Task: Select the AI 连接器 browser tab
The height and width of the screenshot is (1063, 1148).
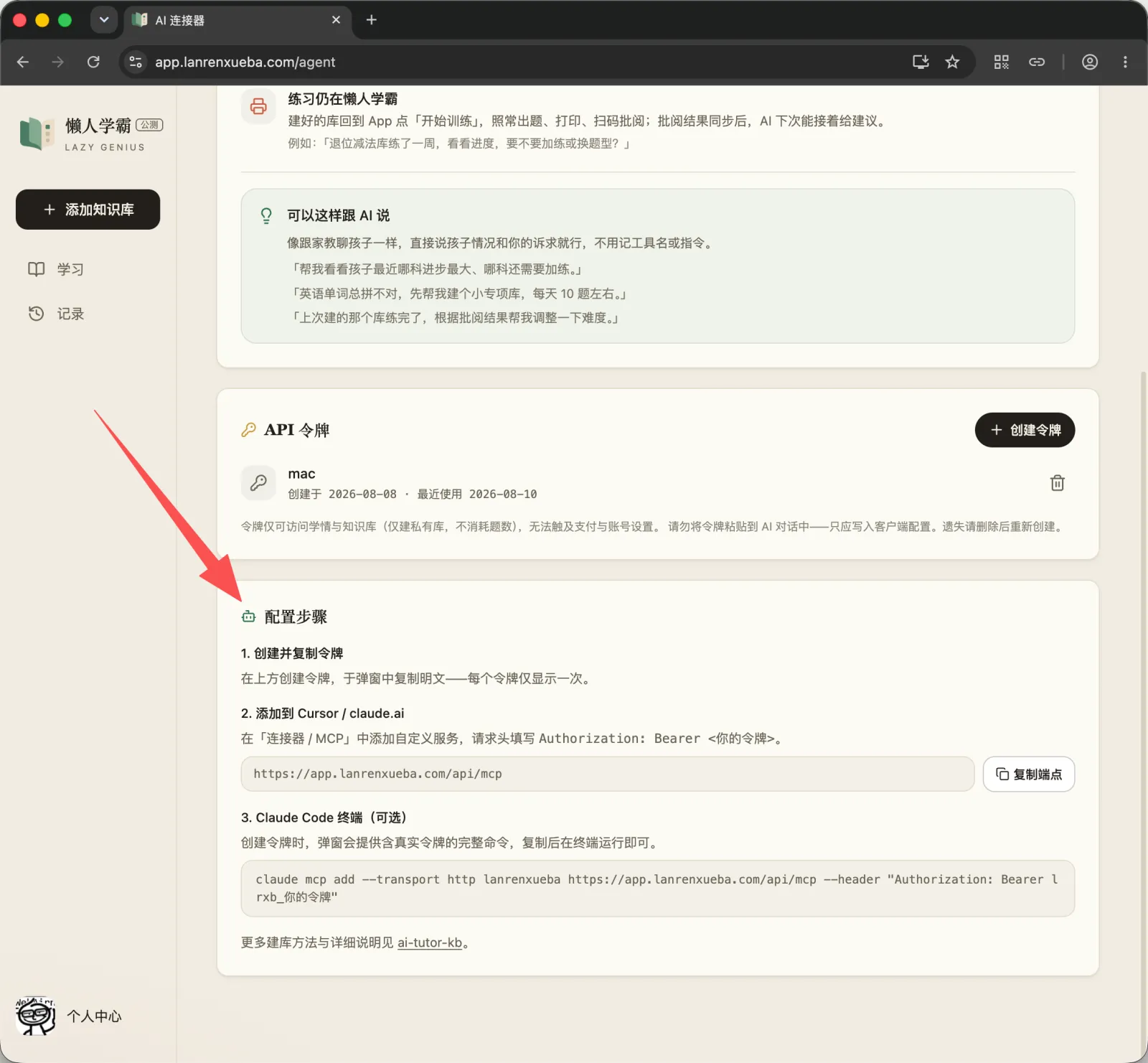Action: pos(237,20)
